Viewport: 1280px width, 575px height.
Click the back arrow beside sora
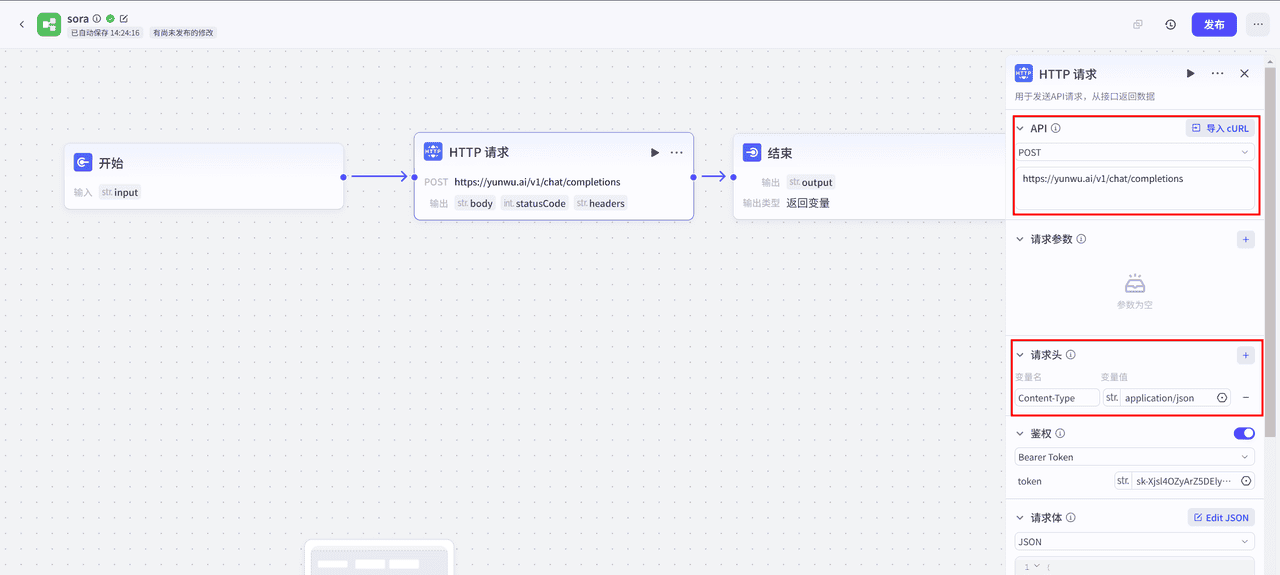[x=22, y=24]
